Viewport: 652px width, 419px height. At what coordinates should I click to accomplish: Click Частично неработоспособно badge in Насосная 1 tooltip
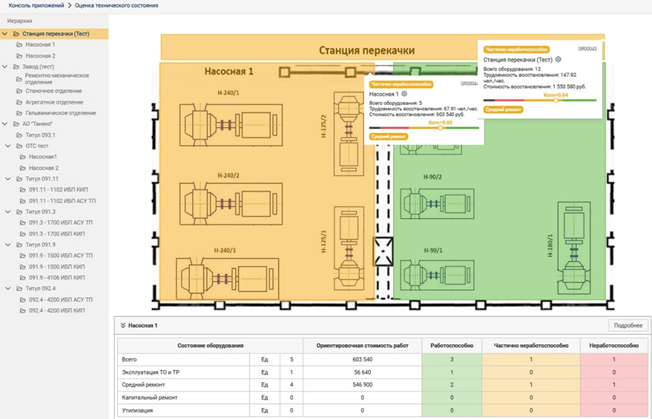(x=401, y=84)
